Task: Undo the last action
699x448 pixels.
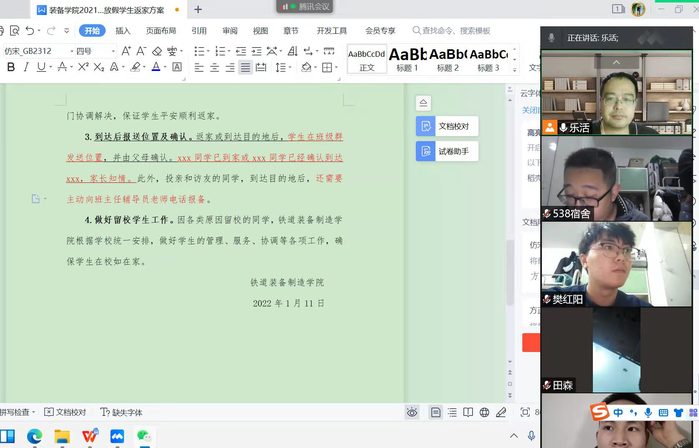Action: tap(29, 30)
